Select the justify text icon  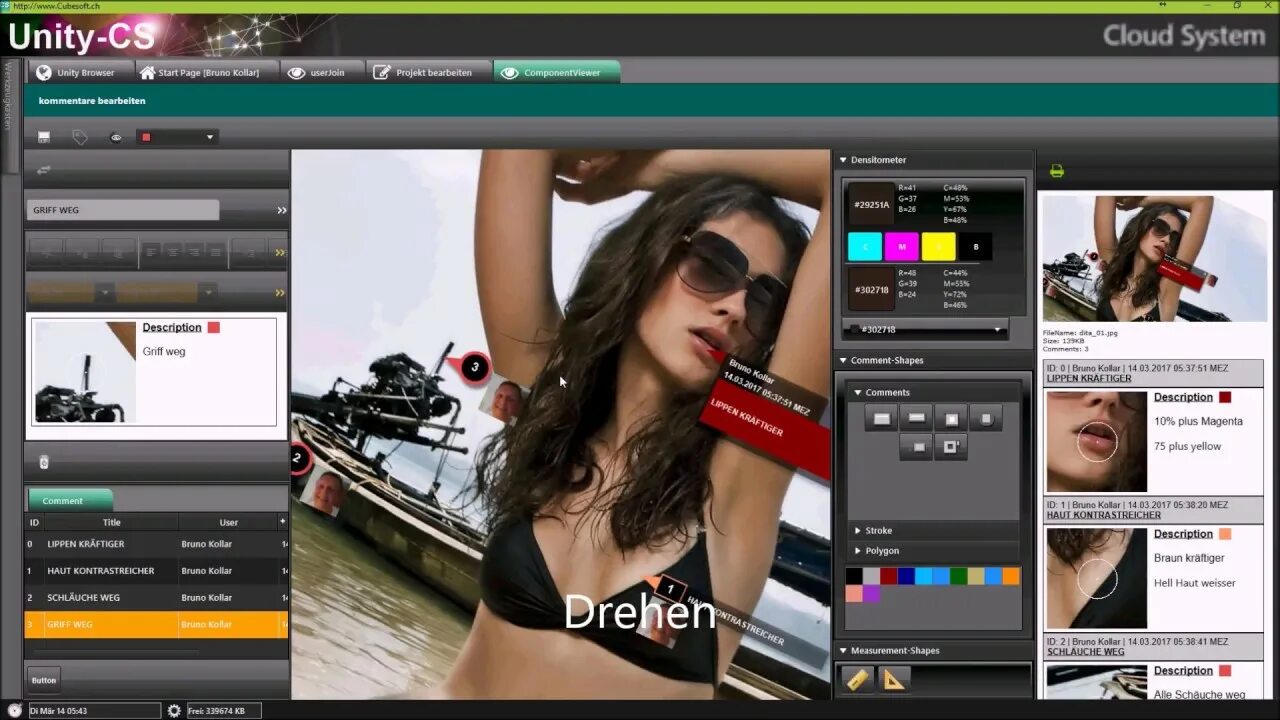point(215,253)
